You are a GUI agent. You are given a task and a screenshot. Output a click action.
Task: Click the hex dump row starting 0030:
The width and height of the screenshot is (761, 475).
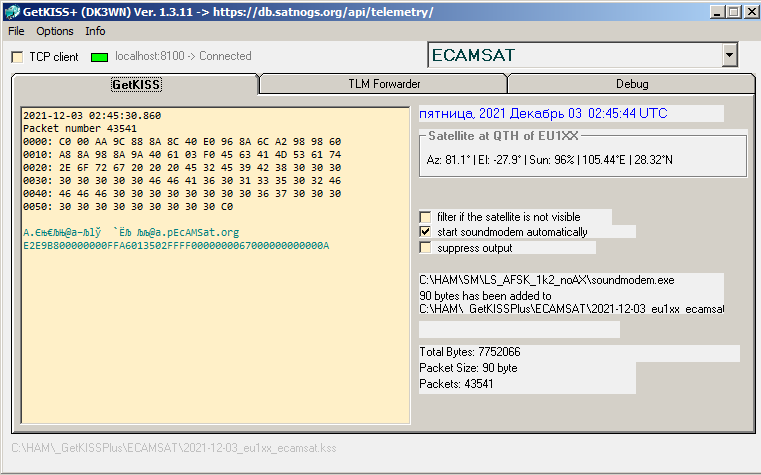pos(182,181)
